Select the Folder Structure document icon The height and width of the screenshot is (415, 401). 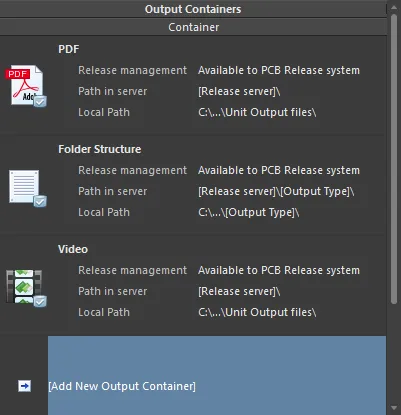(x=24, y=186)
